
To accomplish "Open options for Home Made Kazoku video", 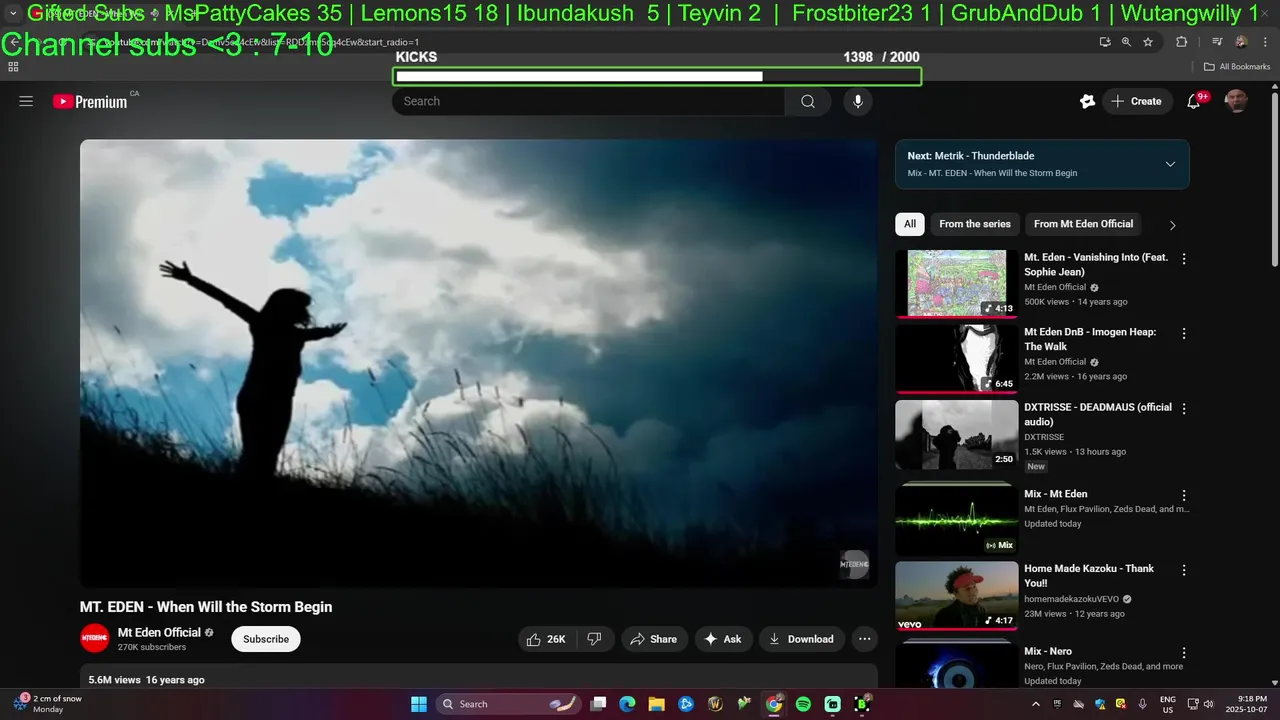I will [x=1184, y=570].
